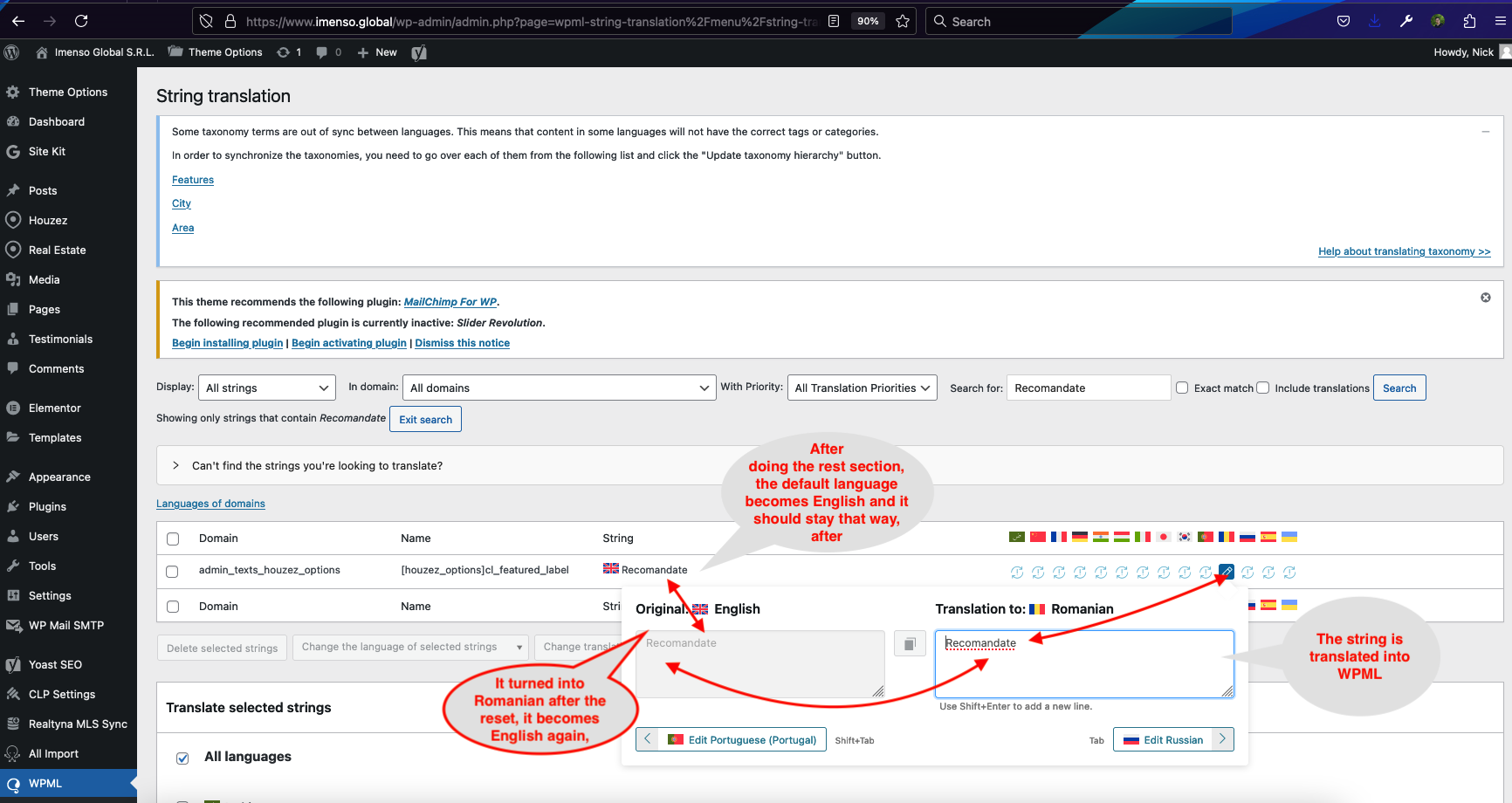Click the Exit search button

(x=425, y=419)
